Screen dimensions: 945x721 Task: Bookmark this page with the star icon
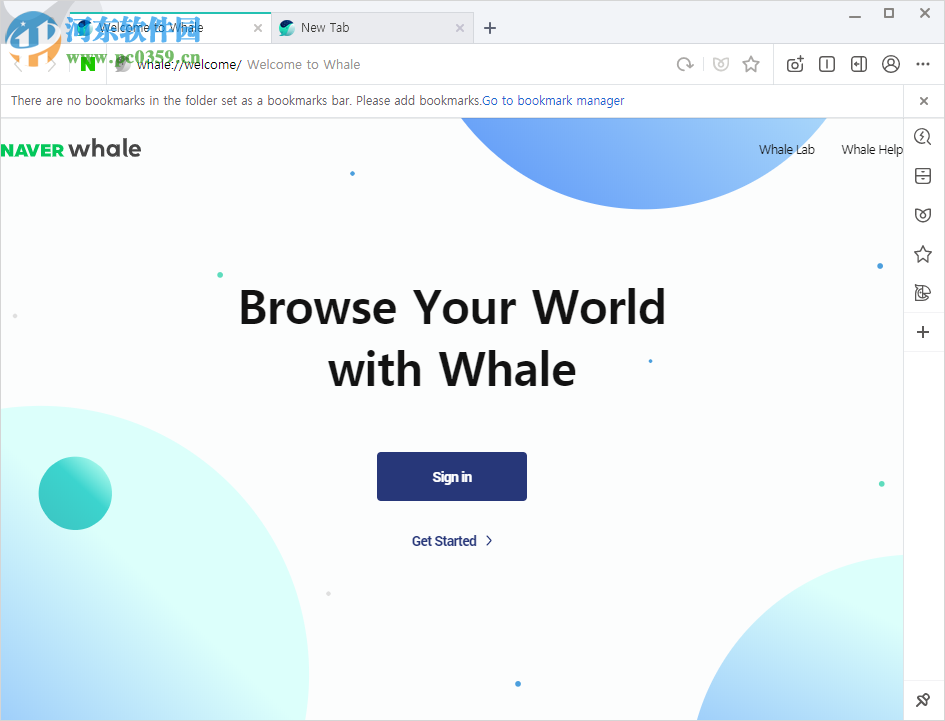pyautogui.click(x=751, y=64)
